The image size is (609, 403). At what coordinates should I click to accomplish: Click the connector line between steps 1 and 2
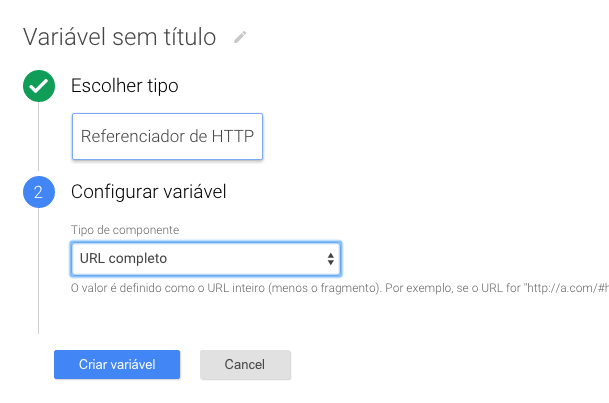point(38,140)
